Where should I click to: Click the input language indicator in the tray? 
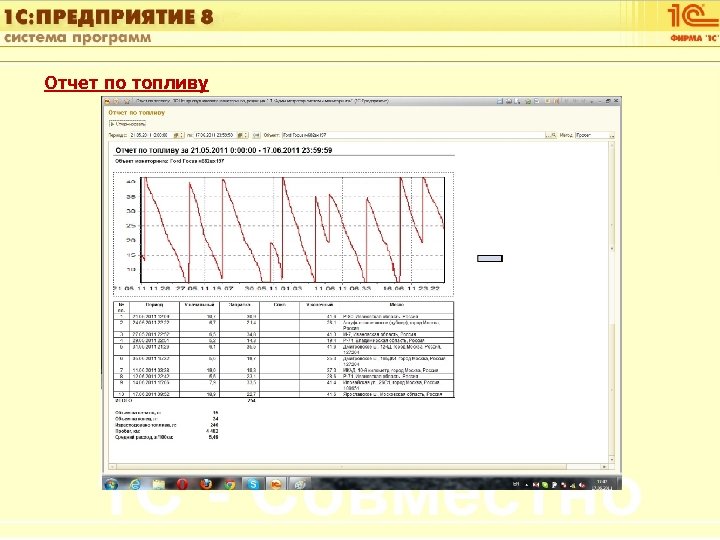point(516,484)
